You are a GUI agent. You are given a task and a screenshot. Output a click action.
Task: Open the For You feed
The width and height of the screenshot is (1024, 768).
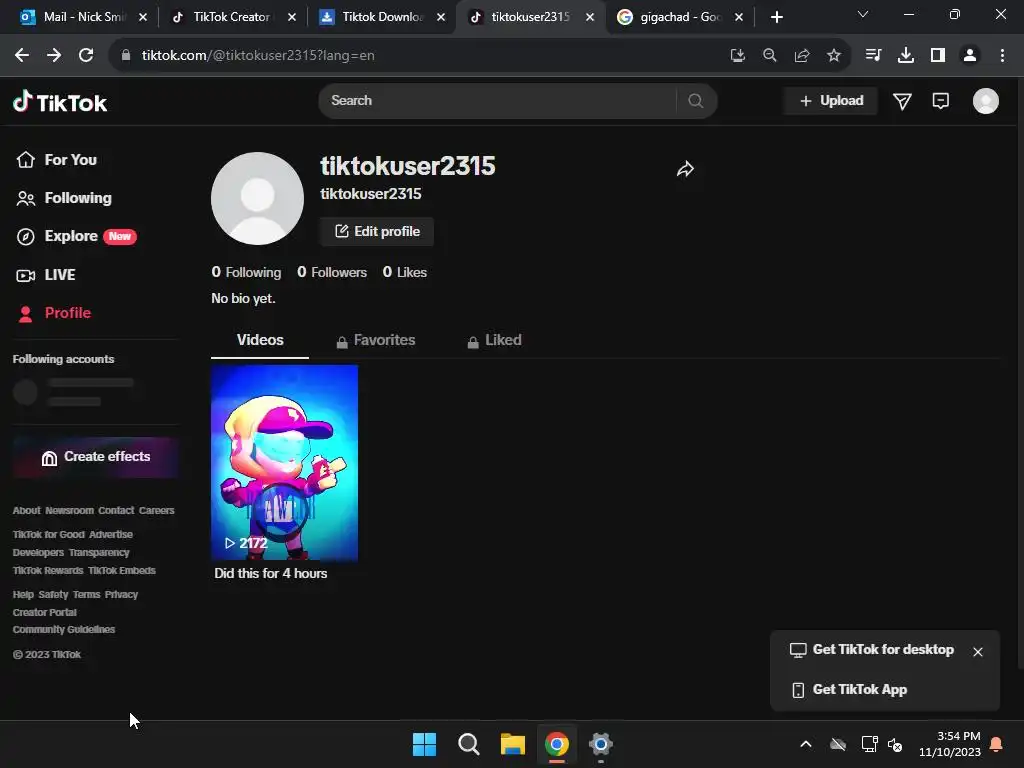coord(57,159)
